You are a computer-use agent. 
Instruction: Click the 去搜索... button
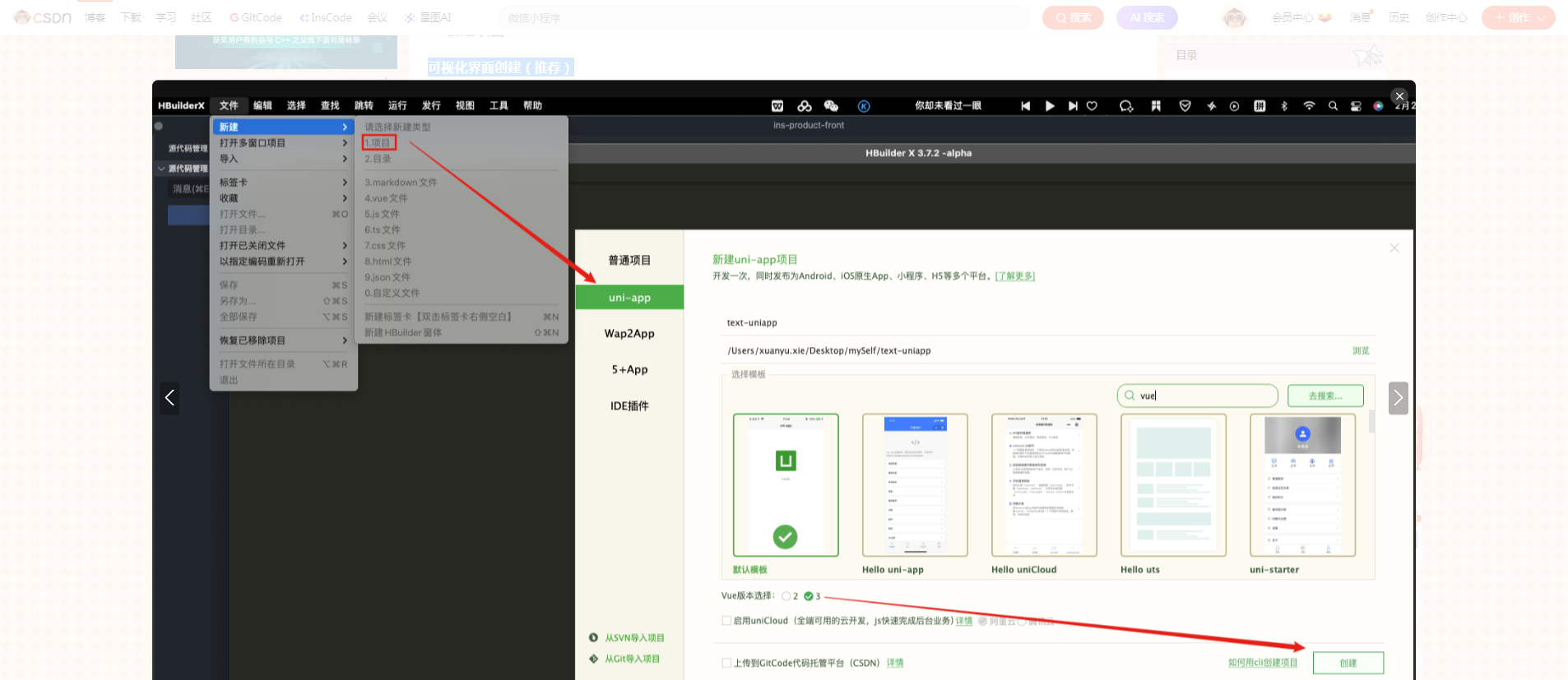point(1325,396)
